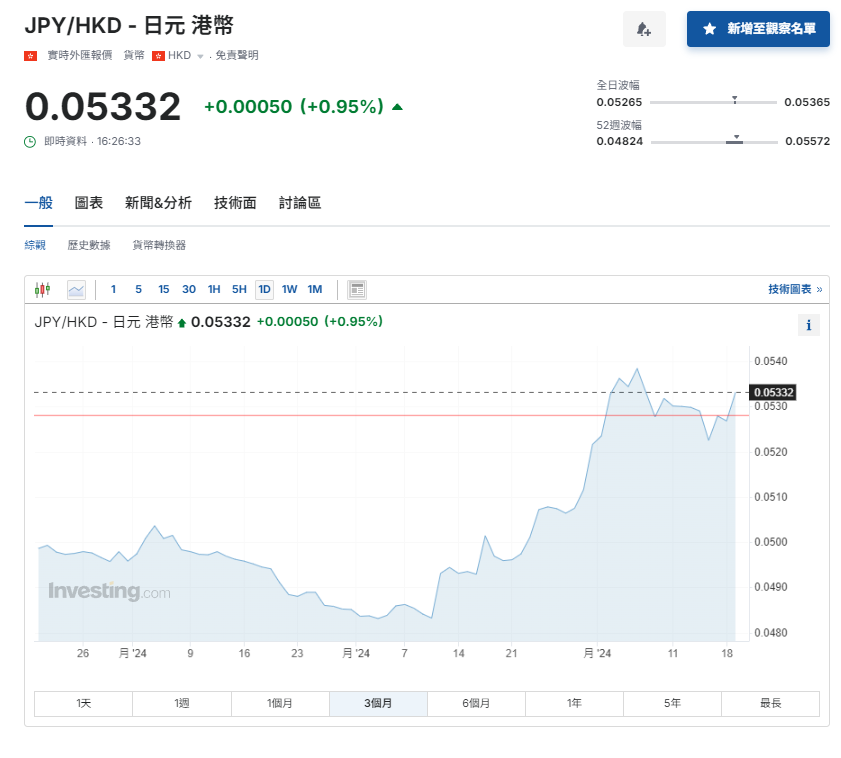Screen dimensions: 841x758
Task: Toggle the 1D chart interval
Action: tap(264, 290)
